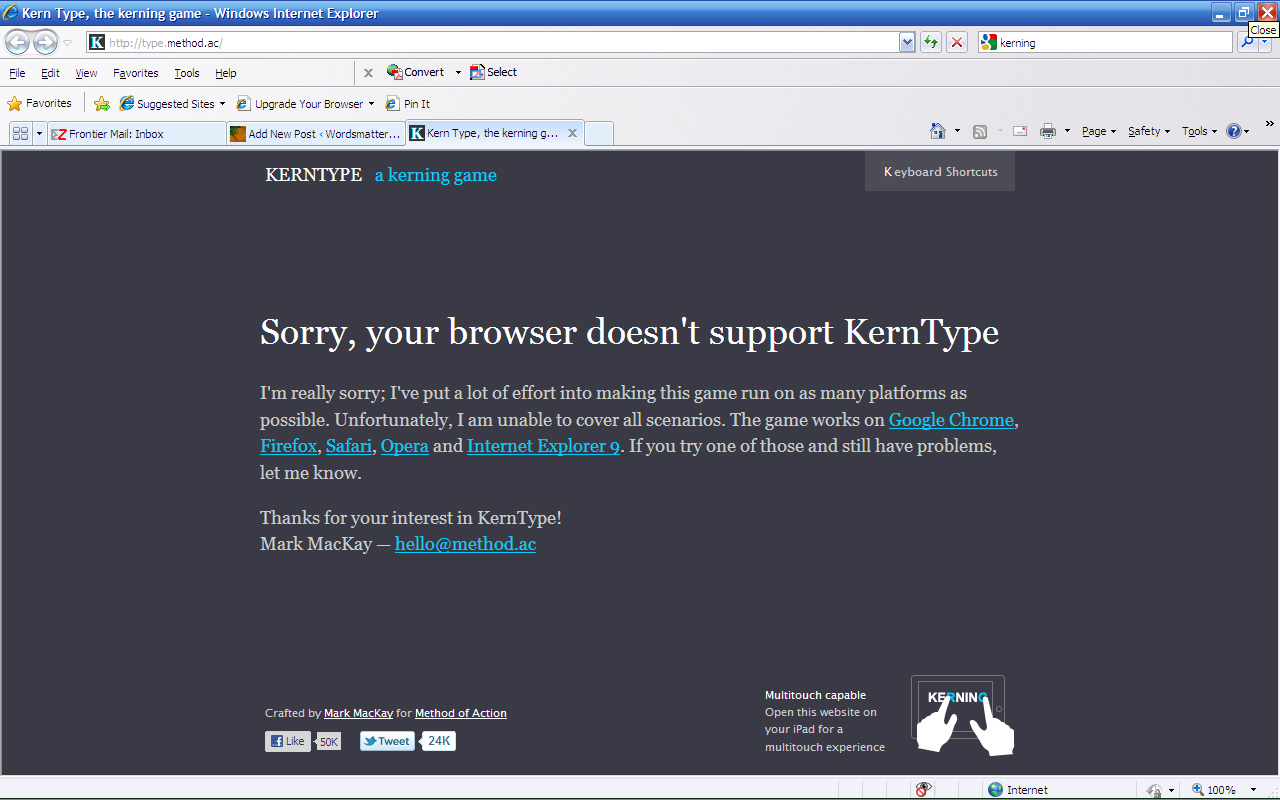1280x800 pixels.
Task: Open the Favorites menu in the menu bar
Action: 135,73
